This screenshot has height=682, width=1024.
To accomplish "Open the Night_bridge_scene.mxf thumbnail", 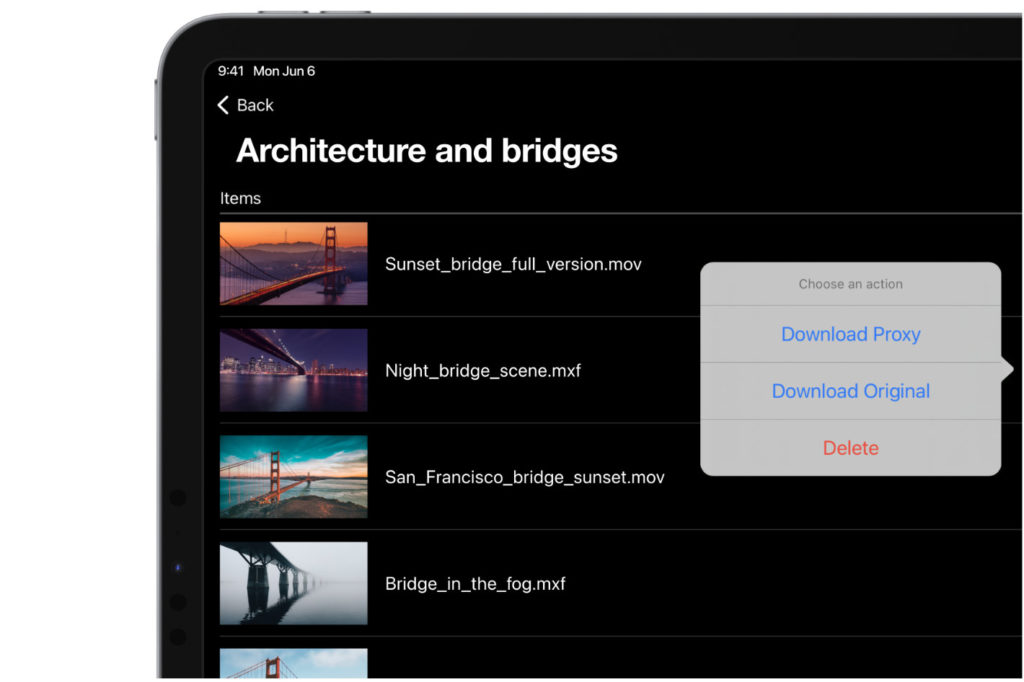I will tap(294, 370).
